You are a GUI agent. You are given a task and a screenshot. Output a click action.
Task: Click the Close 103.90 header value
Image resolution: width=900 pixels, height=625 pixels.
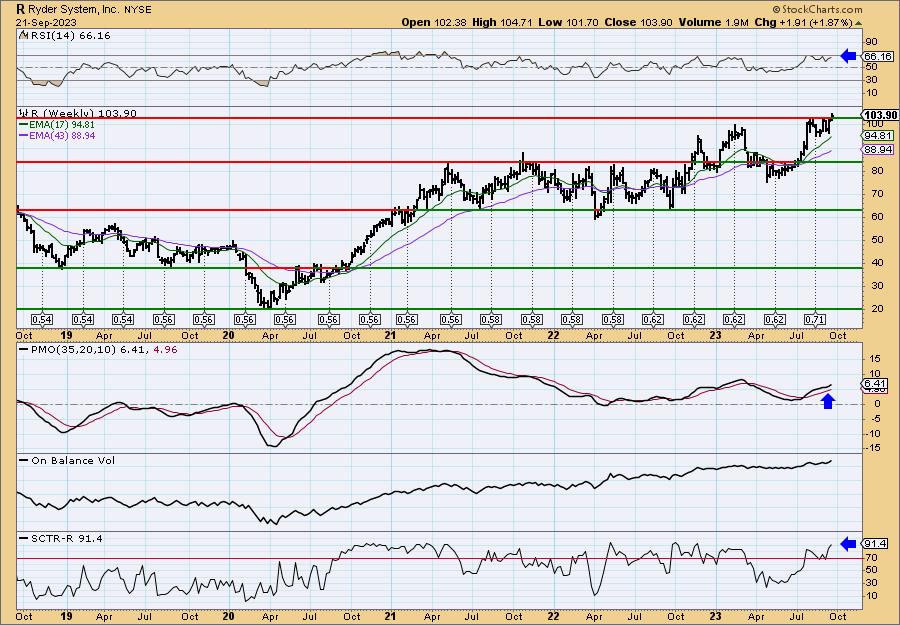click(639, 22)
